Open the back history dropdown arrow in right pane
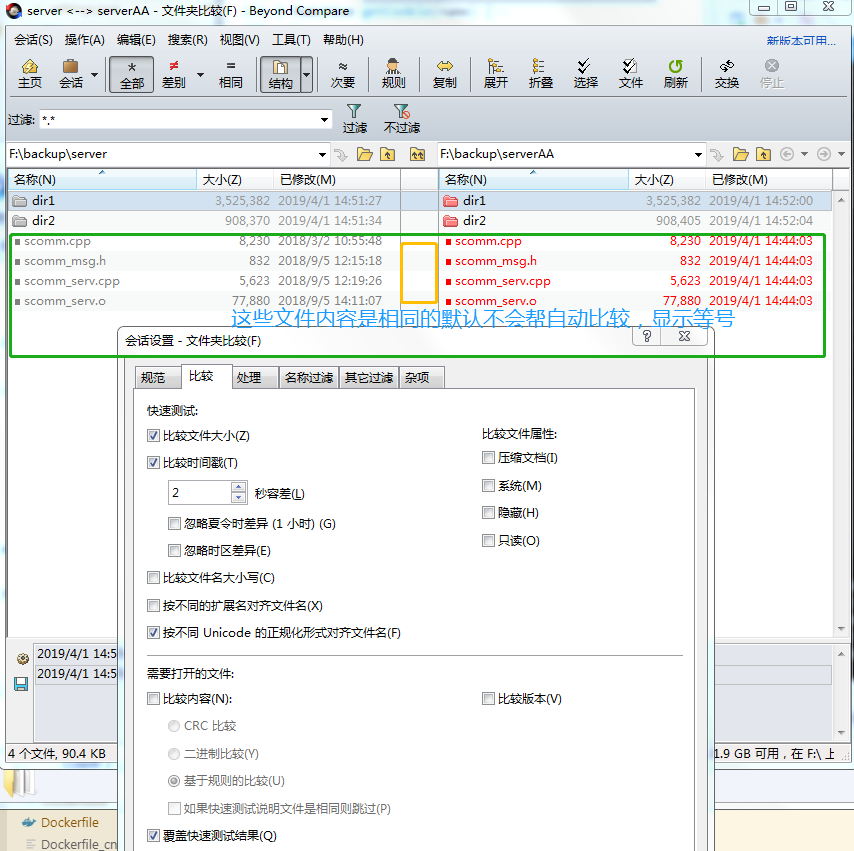The width and height of the screenshot is (854, 851). click(x=804, y=154)
